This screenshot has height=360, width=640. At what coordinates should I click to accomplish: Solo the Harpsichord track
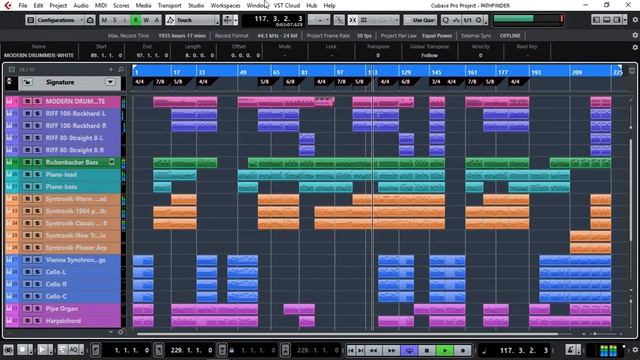click(37, 321)
